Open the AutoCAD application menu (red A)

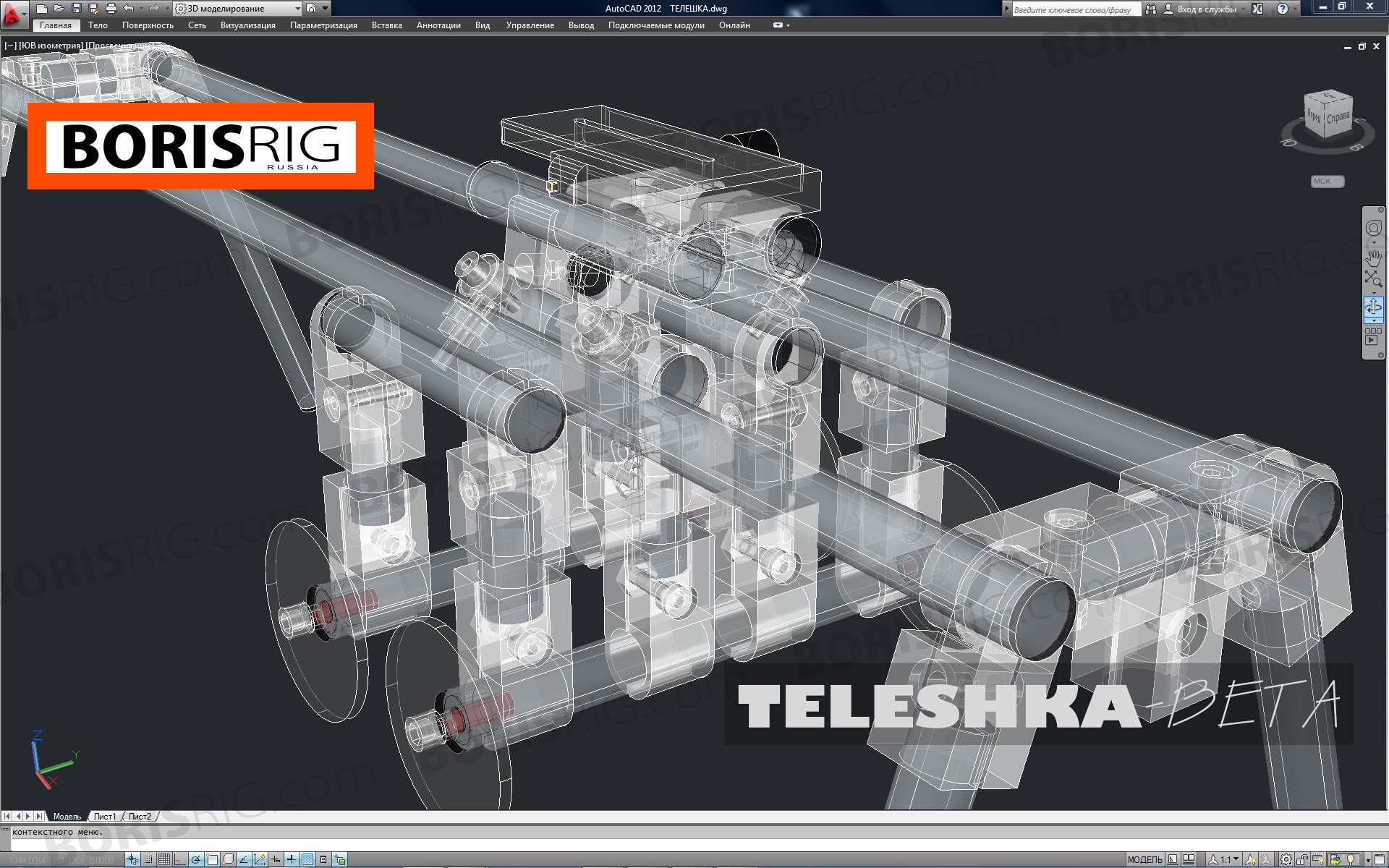coord(13,13)
